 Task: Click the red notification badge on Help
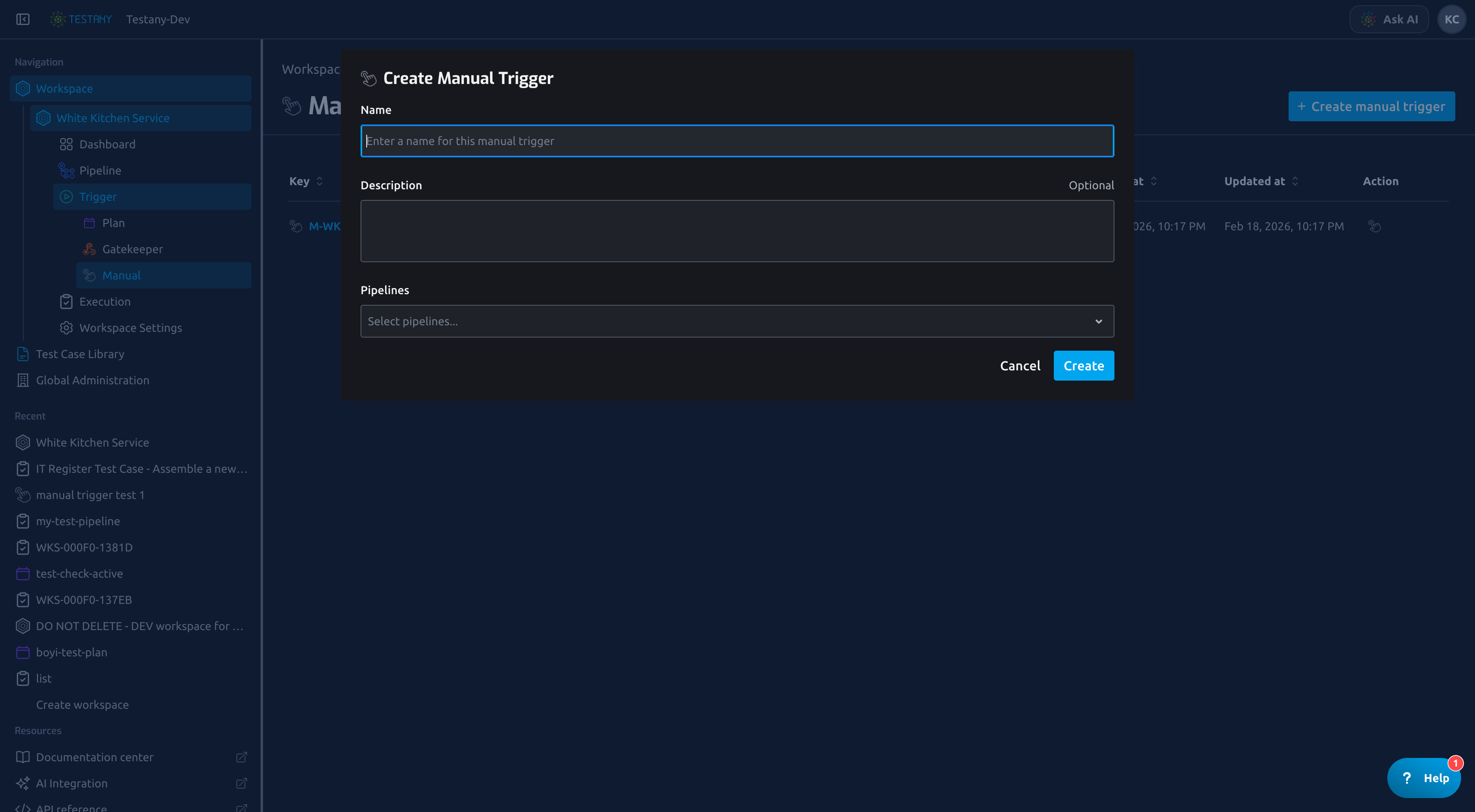coord(1455,763)
